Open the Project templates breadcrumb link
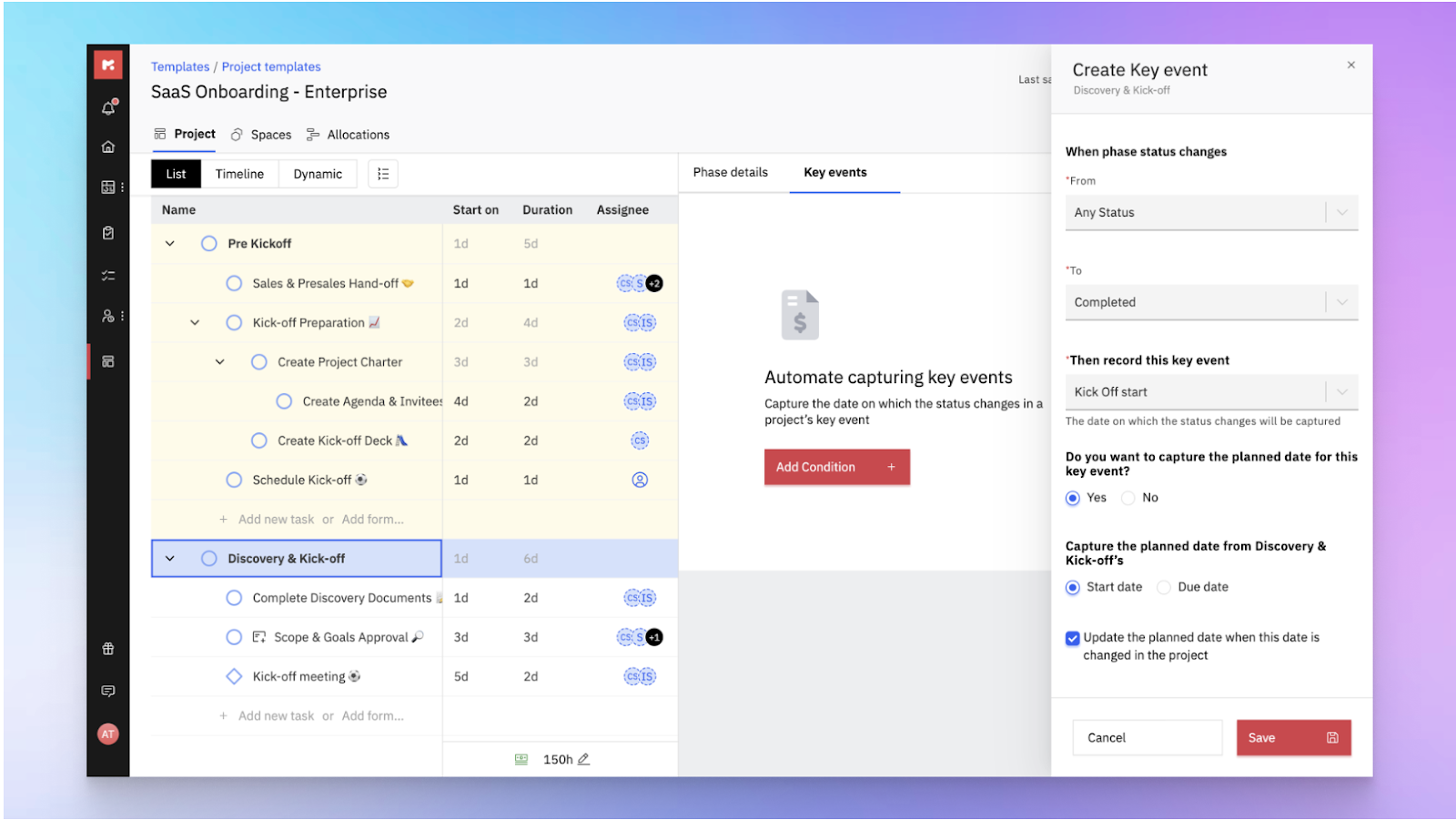 click(x=270, y=66)
